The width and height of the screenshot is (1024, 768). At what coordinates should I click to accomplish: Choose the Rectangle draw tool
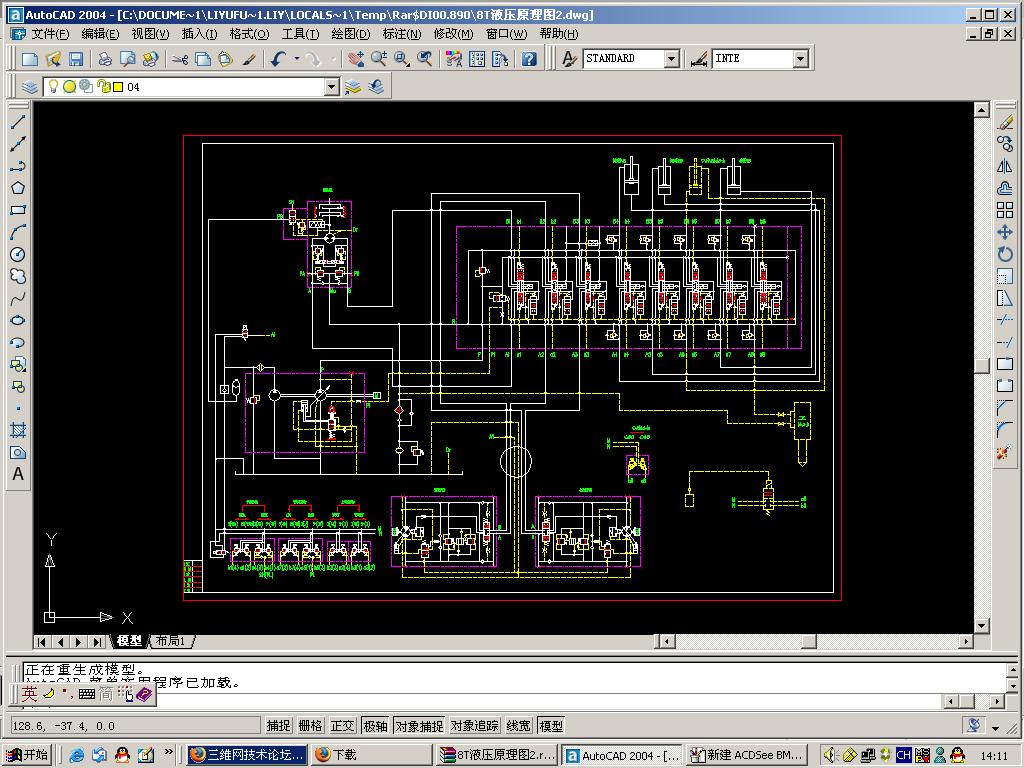(18, 210)
